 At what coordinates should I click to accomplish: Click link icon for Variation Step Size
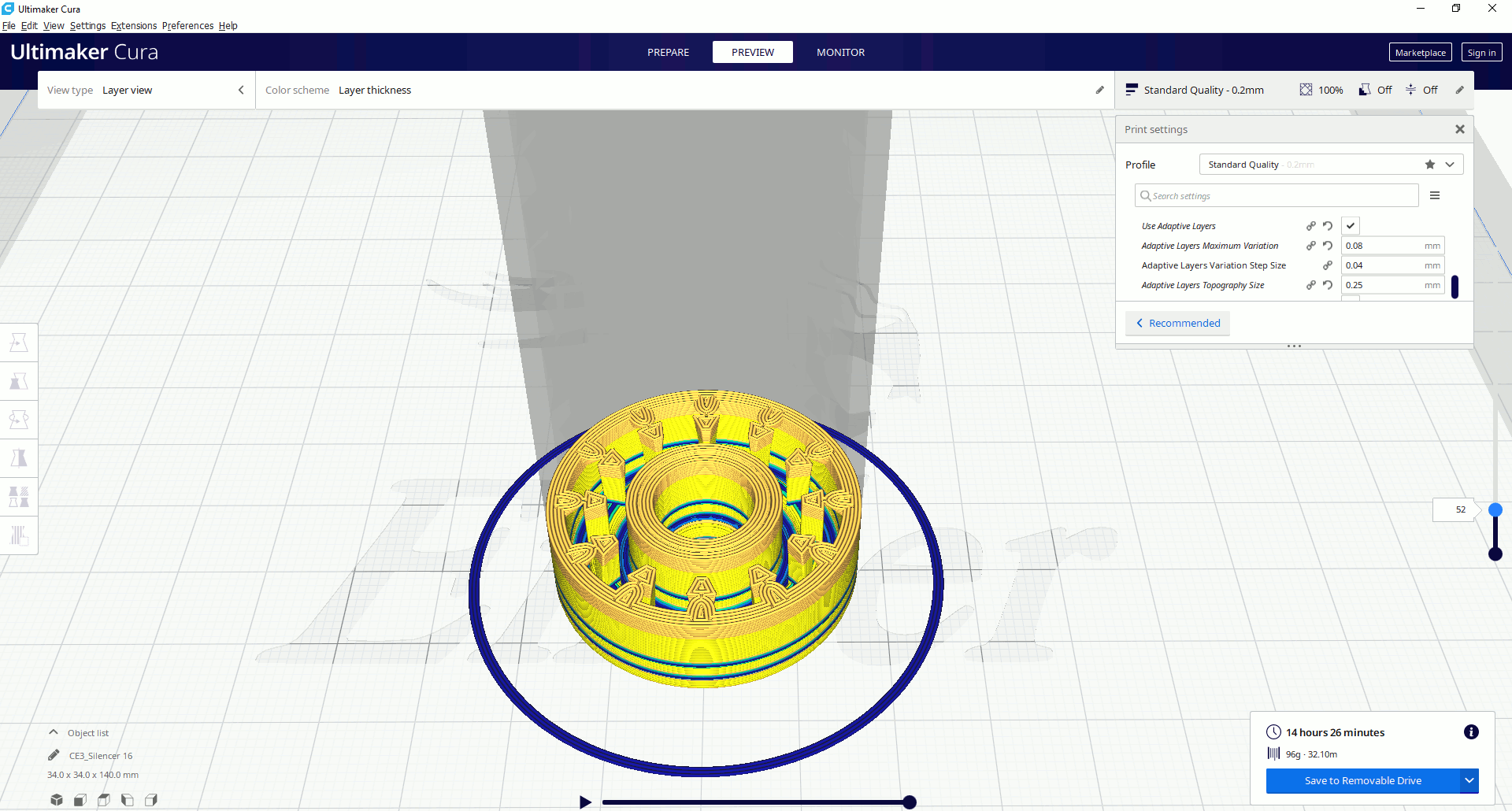click(x=1328, y=265)
